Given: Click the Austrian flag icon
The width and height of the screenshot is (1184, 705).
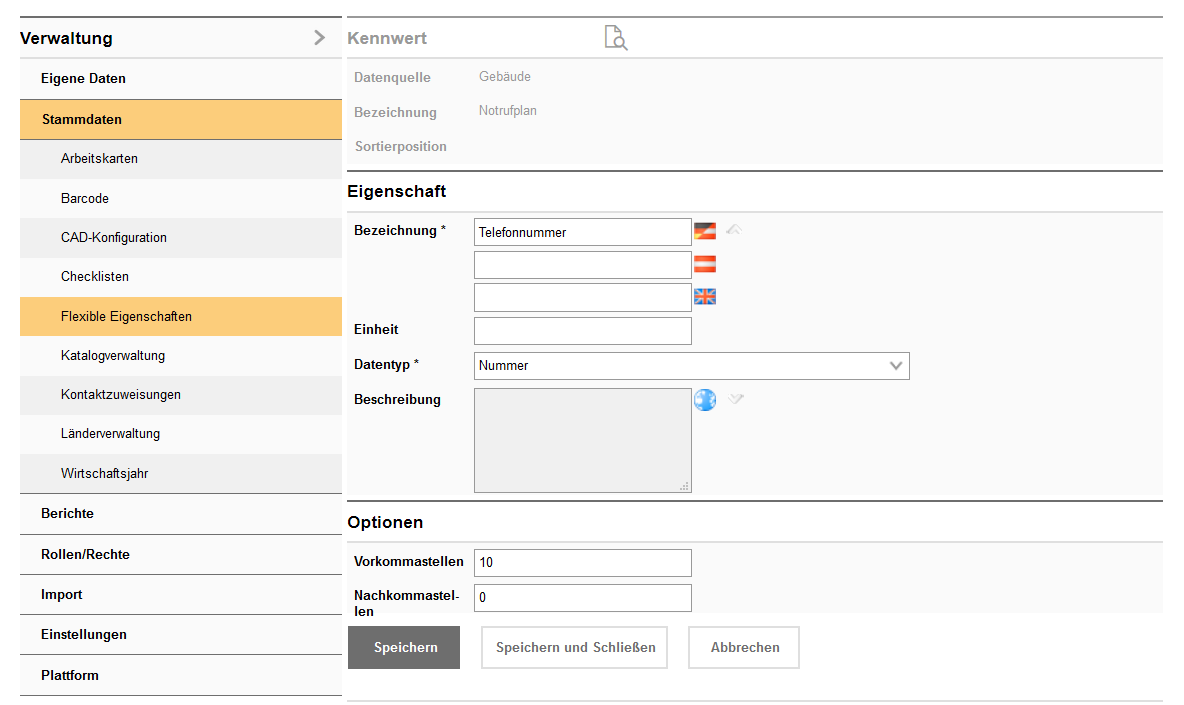Looking at the screenshot, I should 705,265.
